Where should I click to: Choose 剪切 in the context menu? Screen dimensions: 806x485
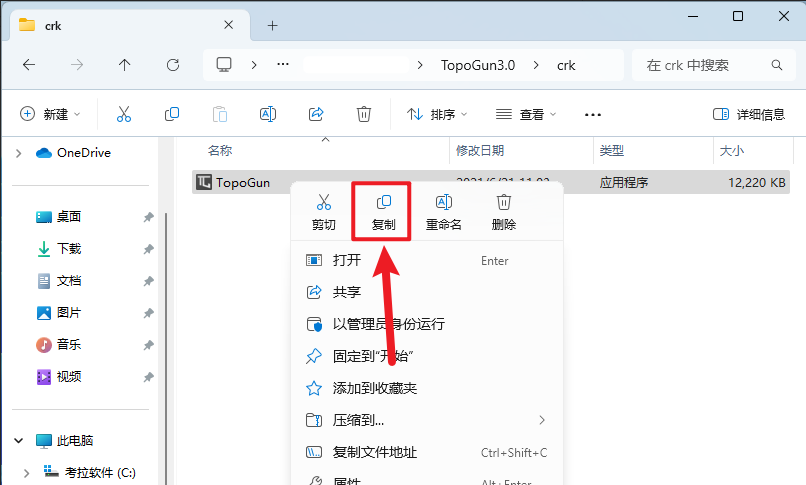pyautogui.click(x=324, y=212)
